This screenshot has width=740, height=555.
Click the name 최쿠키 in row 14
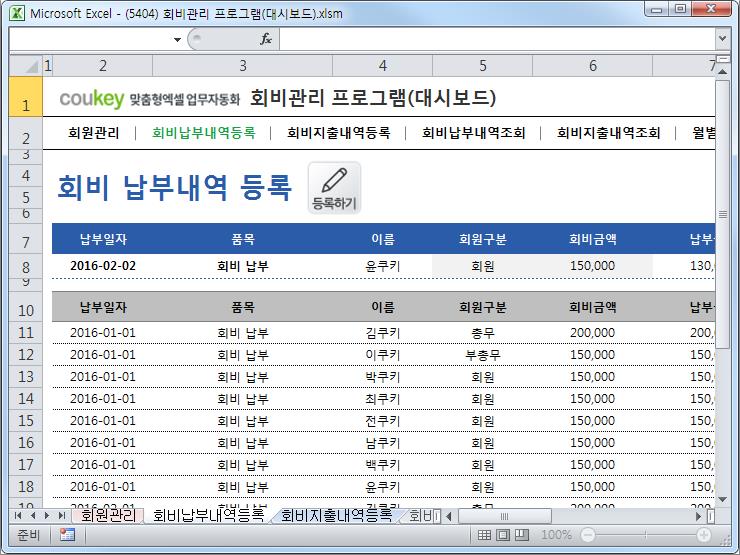(382, 399)
